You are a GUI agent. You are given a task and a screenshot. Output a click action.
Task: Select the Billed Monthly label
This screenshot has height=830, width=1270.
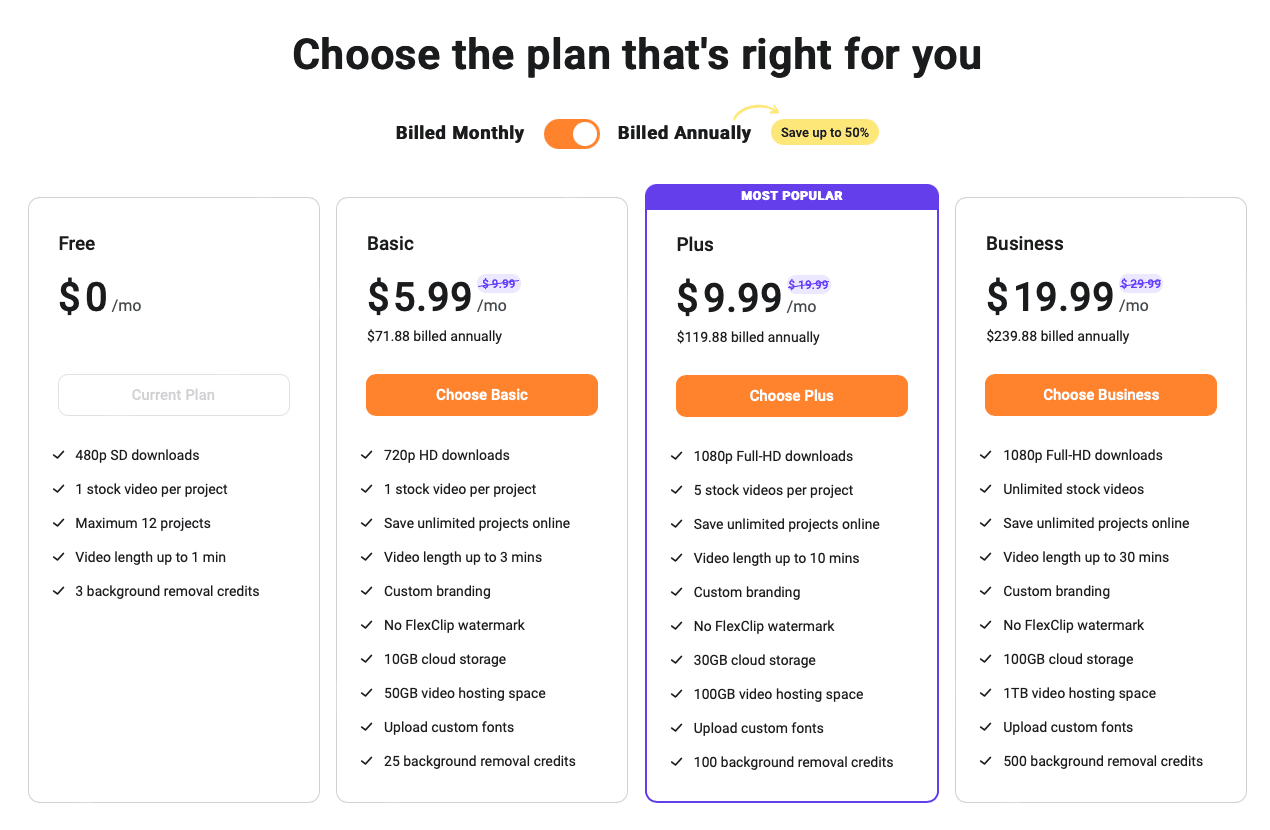460,133
